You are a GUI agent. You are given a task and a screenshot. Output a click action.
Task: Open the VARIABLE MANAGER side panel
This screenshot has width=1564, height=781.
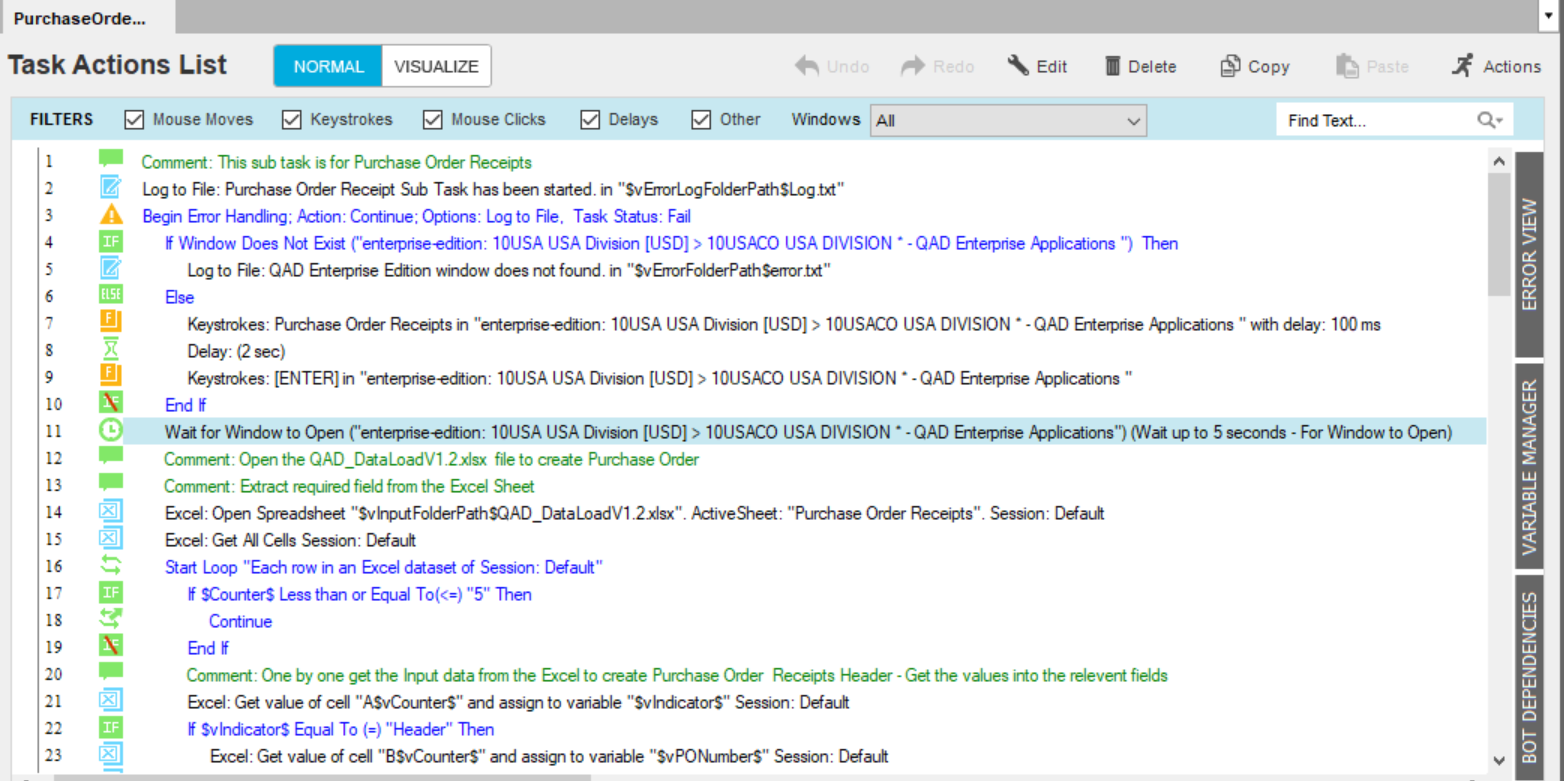click(1529, 467)
